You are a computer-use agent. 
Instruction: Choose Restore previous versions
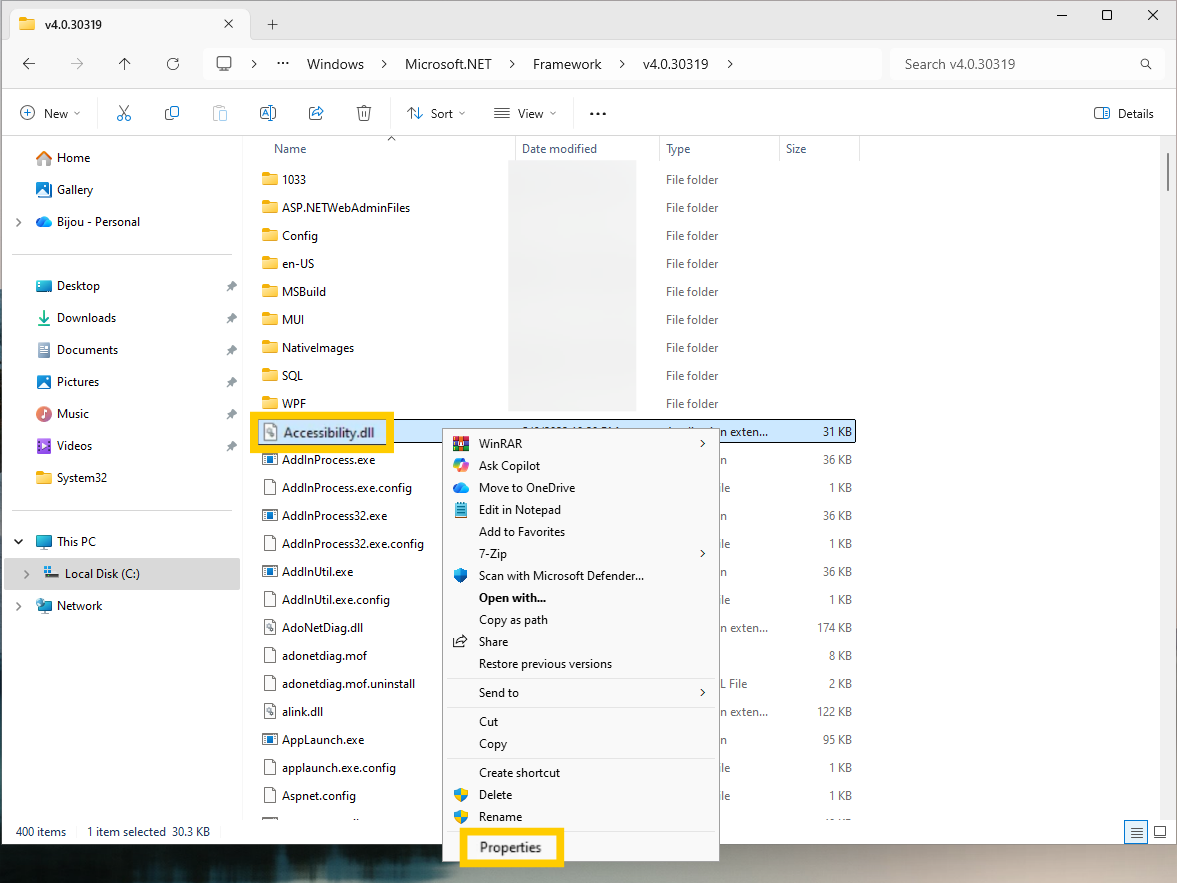tap(546, 664)
